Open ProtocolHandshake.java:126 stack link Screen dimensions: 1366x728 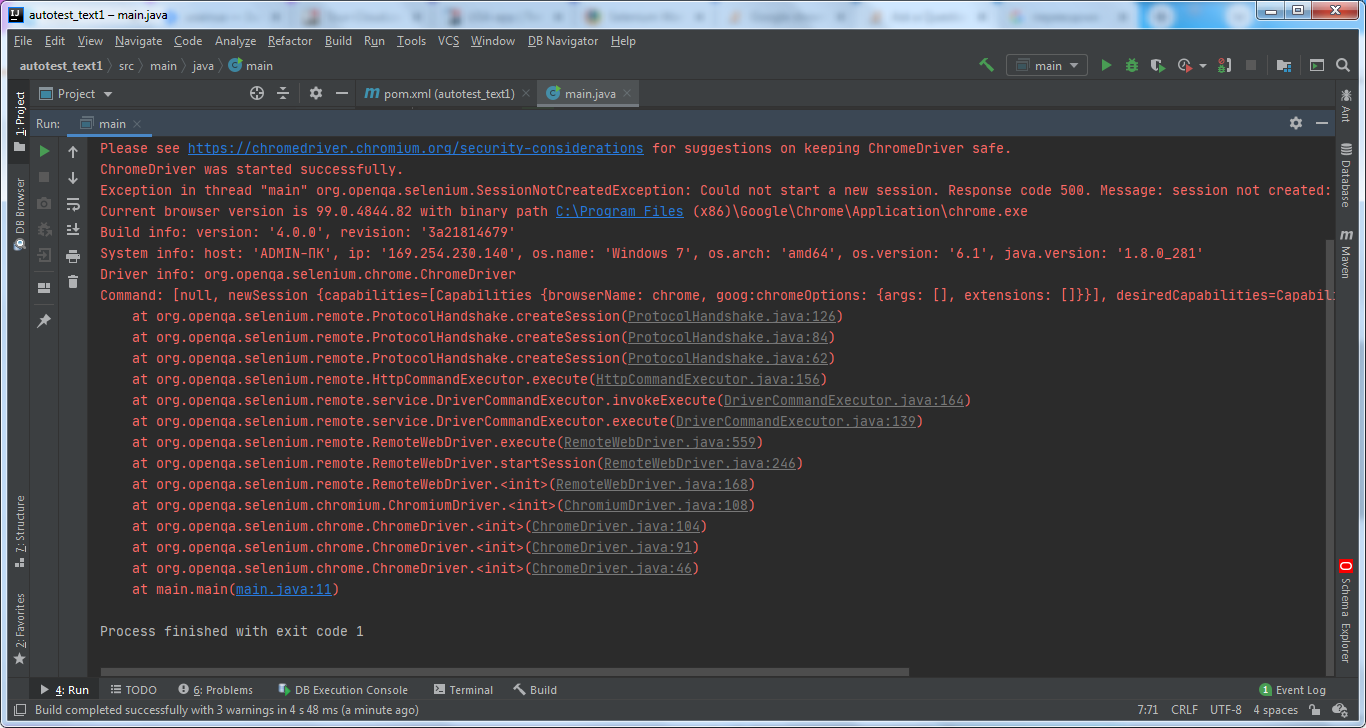733,316
